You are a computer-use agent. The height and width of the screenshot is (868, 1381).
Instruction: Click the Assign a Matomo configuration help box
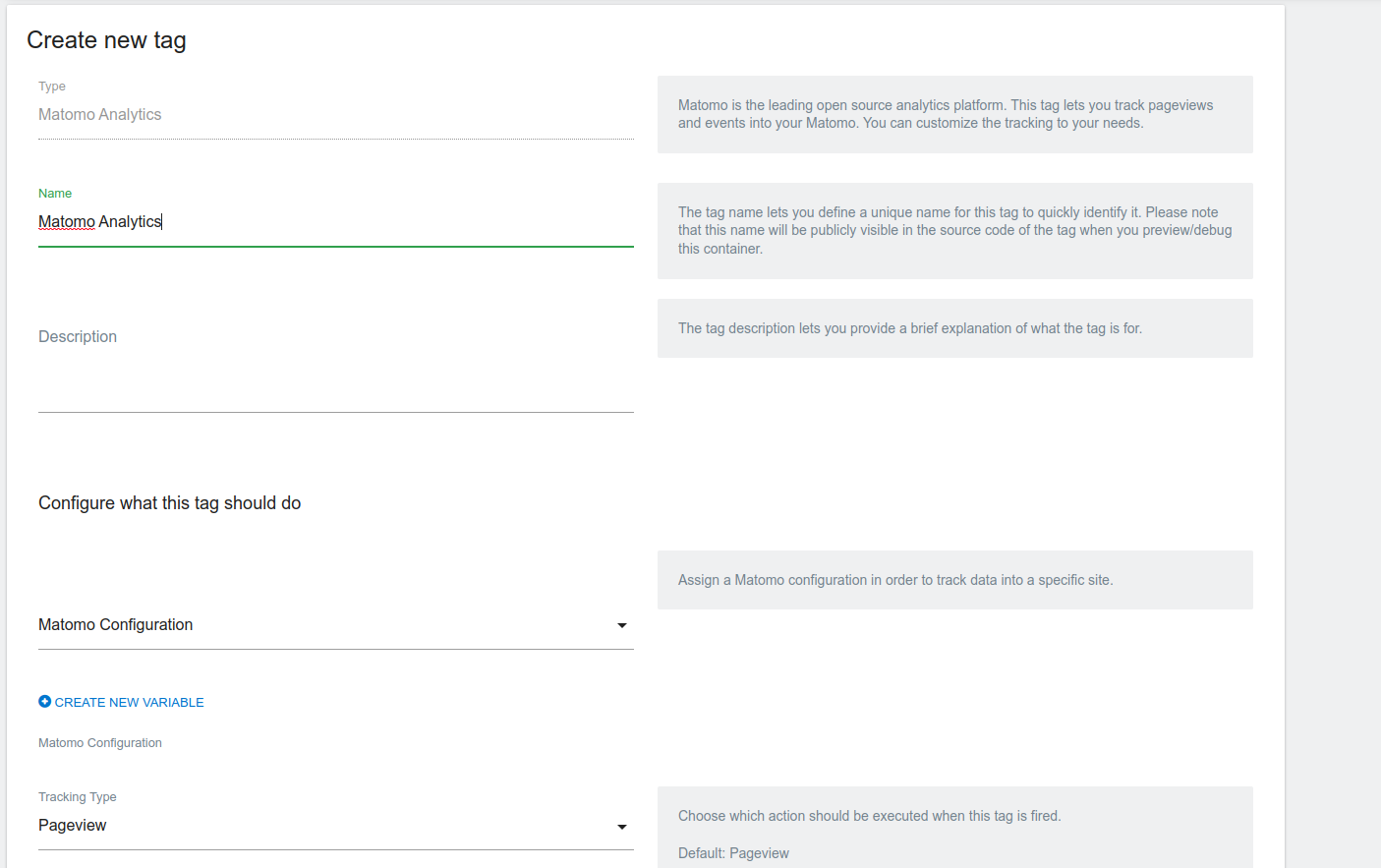954,580
